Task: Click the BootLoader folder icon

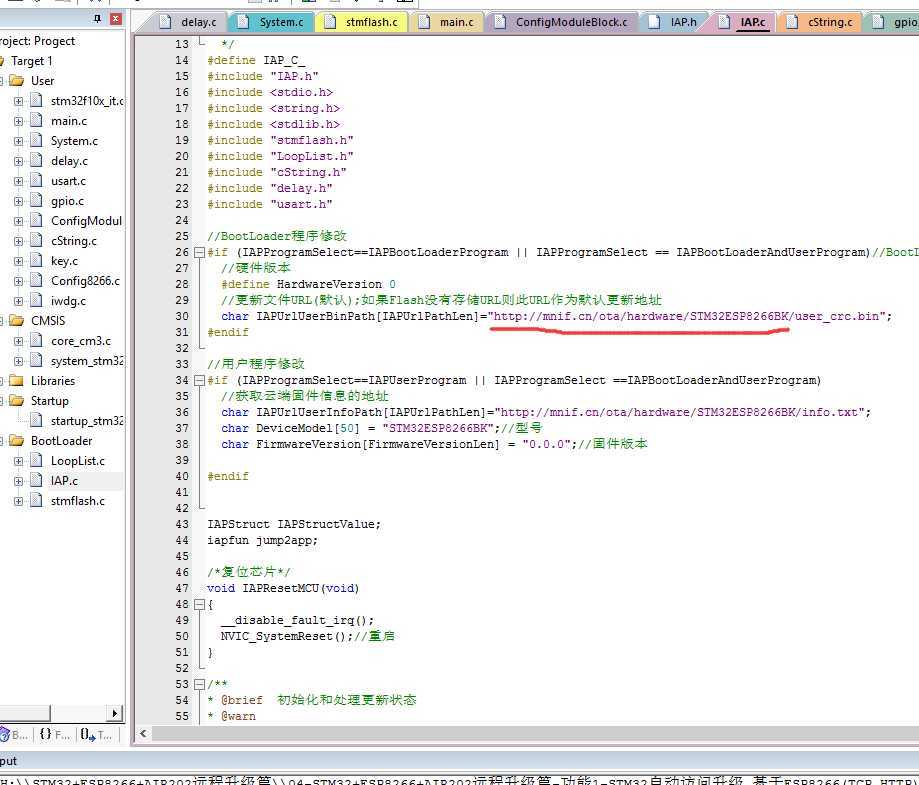Action: point(16,440)
